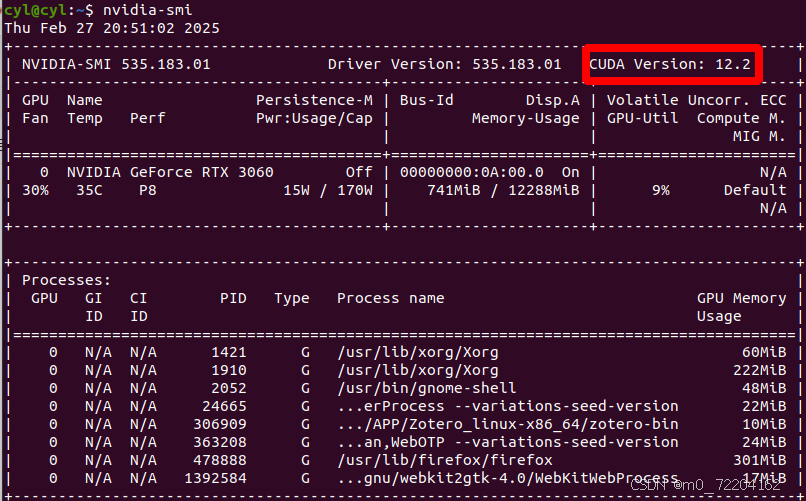Screen dimensions: 806x501
Task: Click the CUDA Version: 12.2 text
Action: click(670, 64)
